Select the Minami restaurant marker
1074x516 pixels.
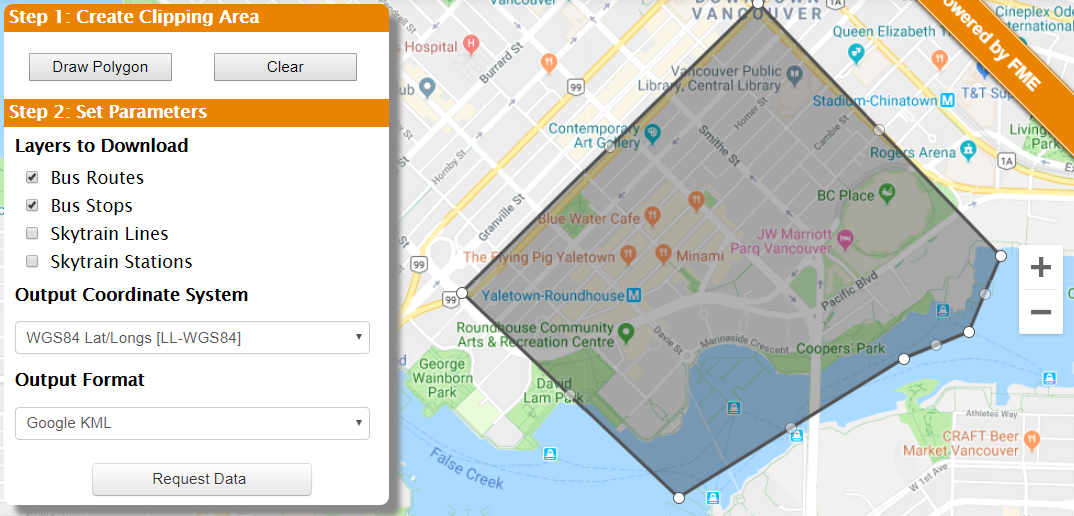tap(662, 254)
